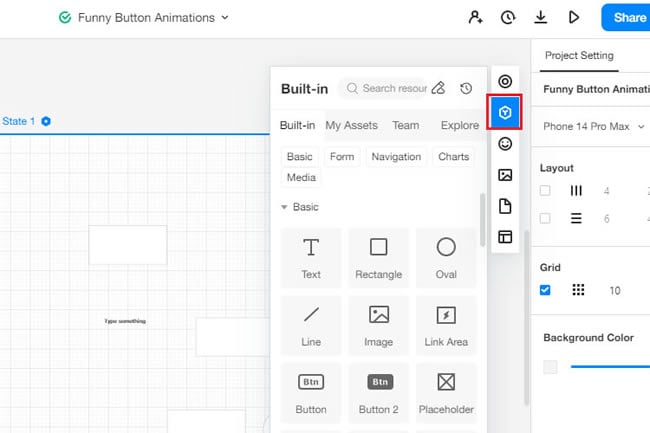Screen dimensions: 650x433
Task: Click the component list scrollbar
Action: [482, 220]
